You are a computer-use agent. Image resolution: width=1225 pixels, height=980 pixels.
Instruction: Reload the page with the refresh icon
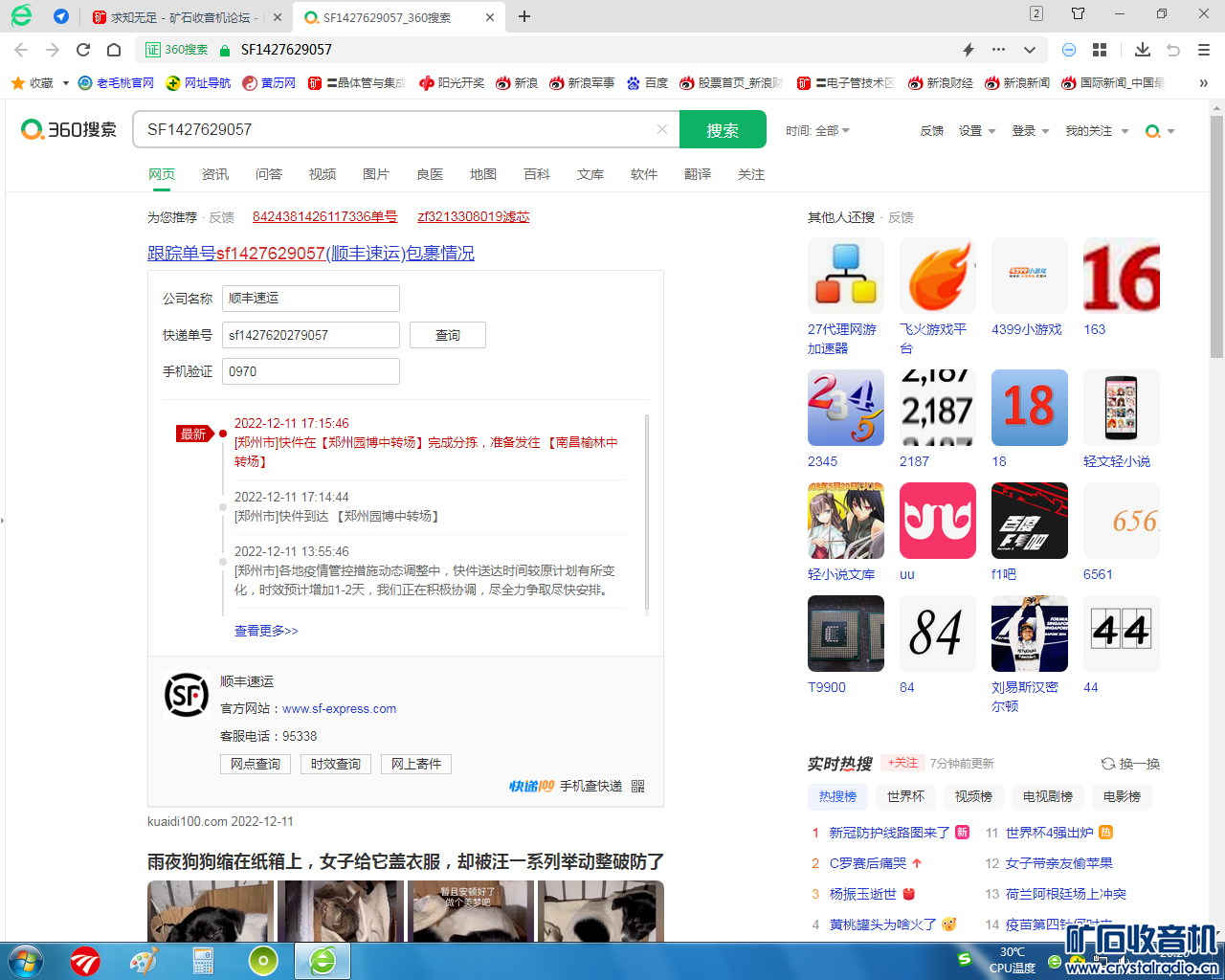(83, 50)
